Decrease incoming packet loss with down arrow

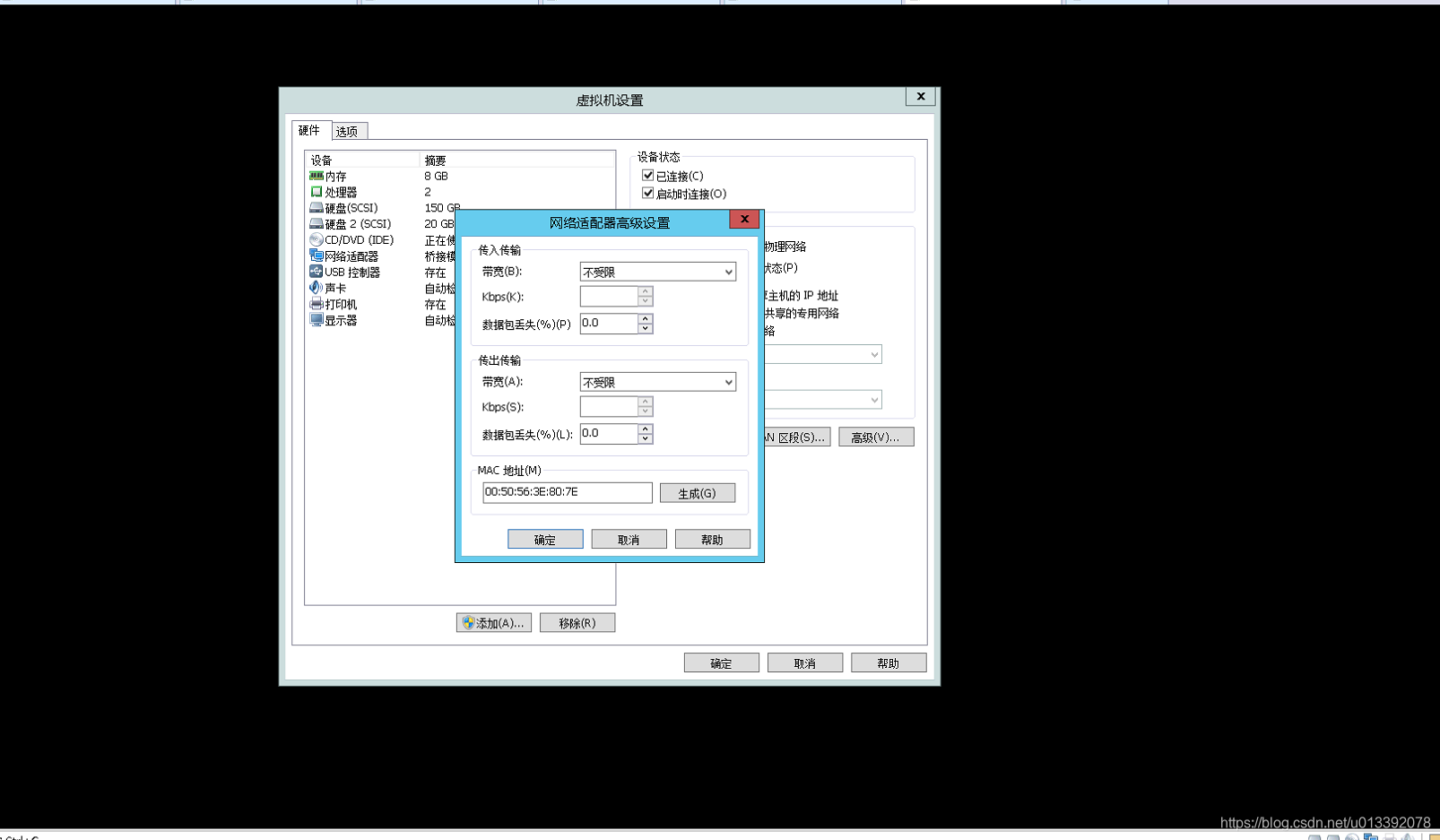[x=646, y=329]
